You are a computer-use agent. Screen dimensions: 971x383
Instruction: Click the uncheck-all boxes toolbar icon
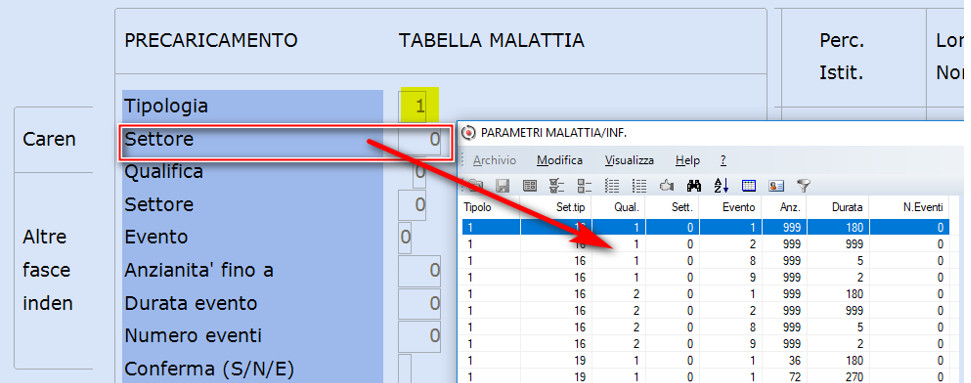[x=584, y=185]
